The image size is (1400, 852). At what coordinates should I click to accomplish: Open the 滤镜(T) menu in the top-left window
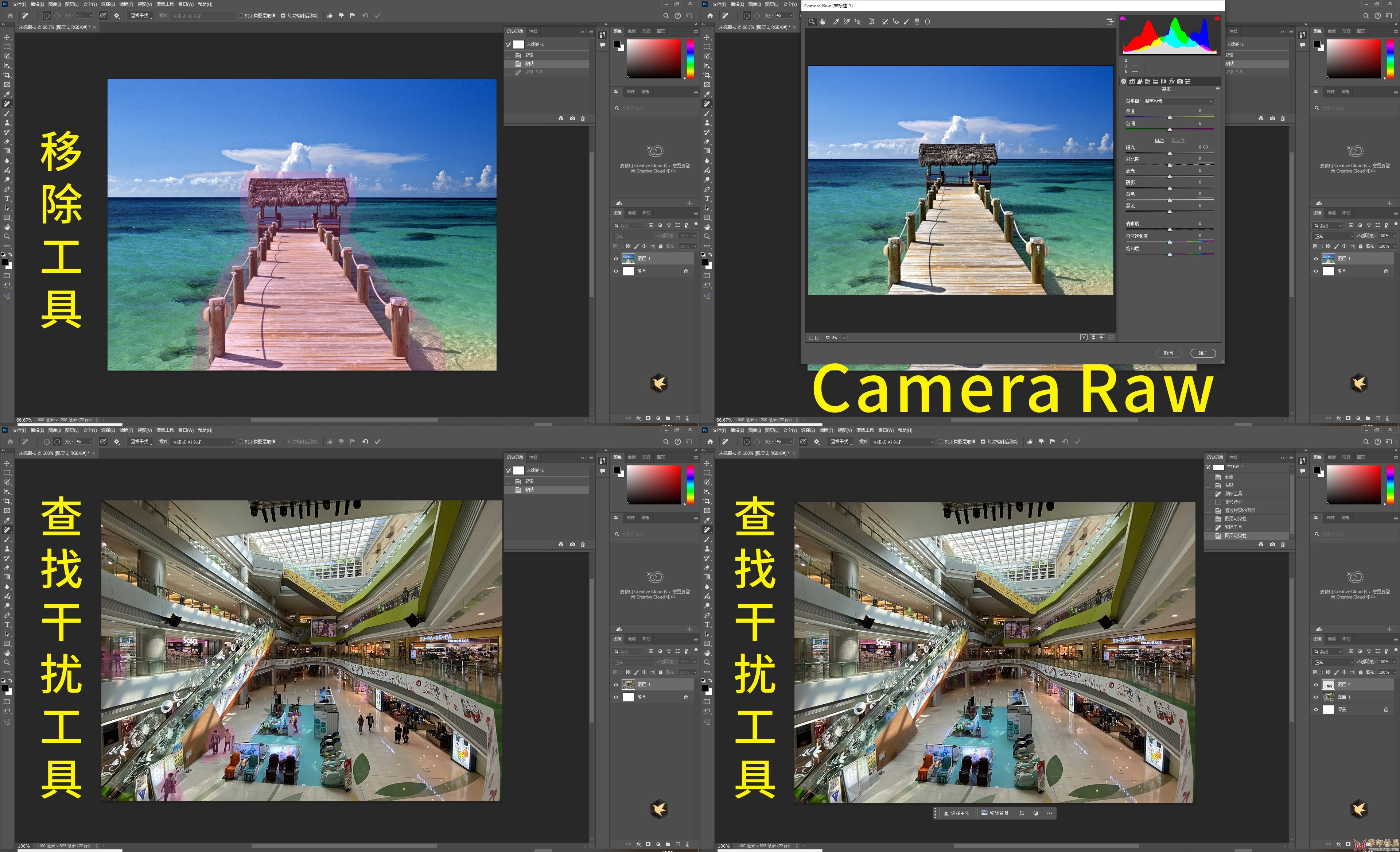click(126, 4)
